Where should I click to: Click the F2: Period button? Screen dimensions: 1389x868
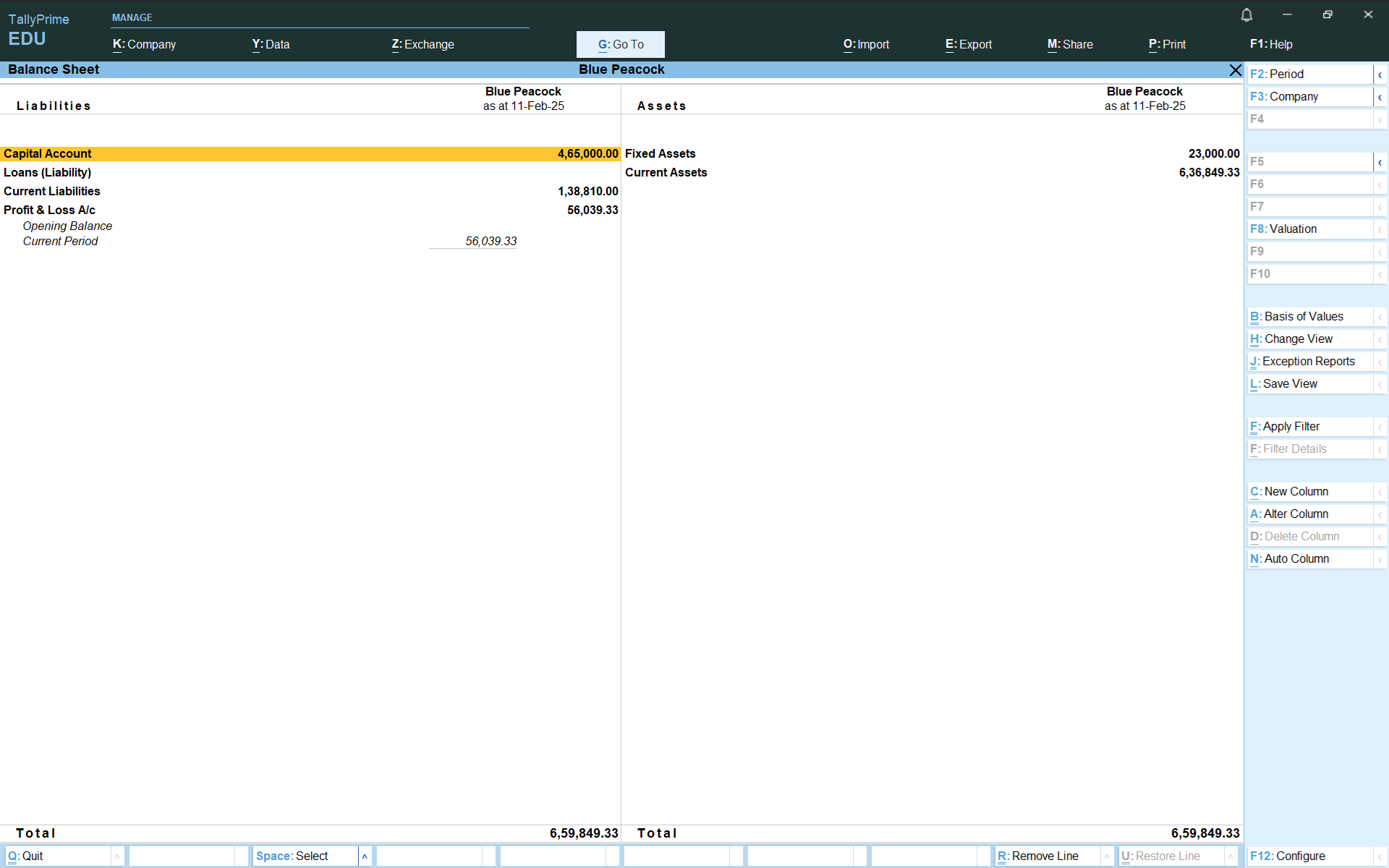coord(1309,75)
